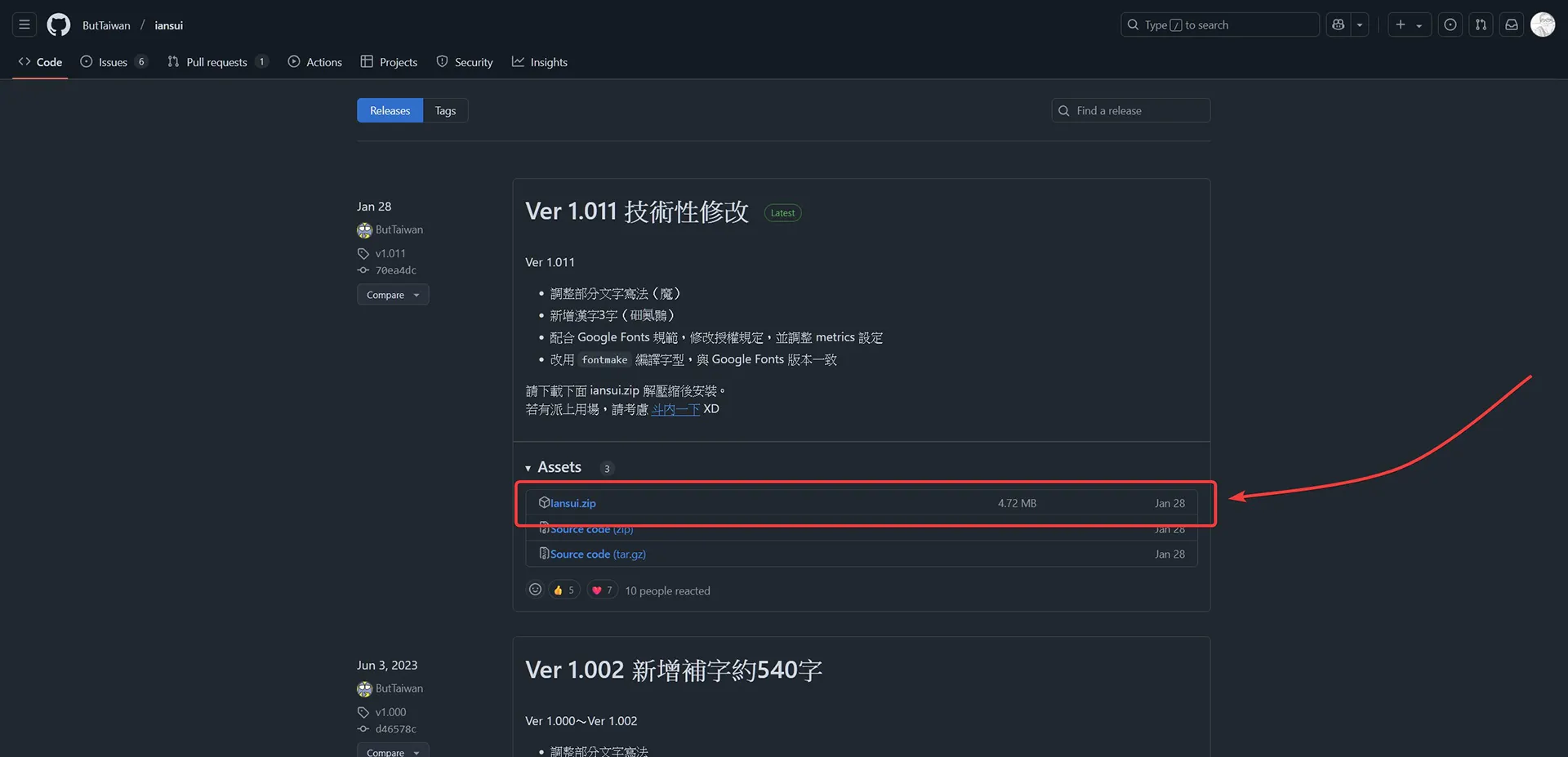Open ButTaiwan author of v1.011
The image size is (1568, 757).
pos(399,230)
